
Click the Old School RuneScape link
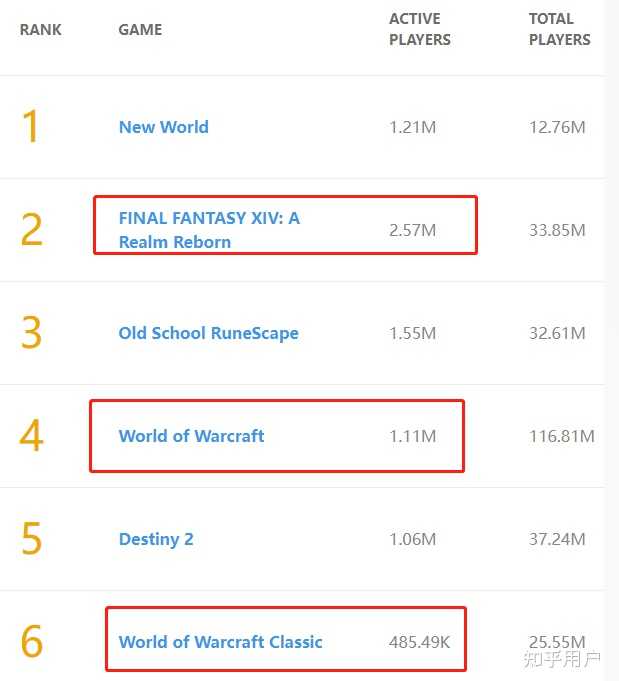pyautogui.click(x=208, y=333)
